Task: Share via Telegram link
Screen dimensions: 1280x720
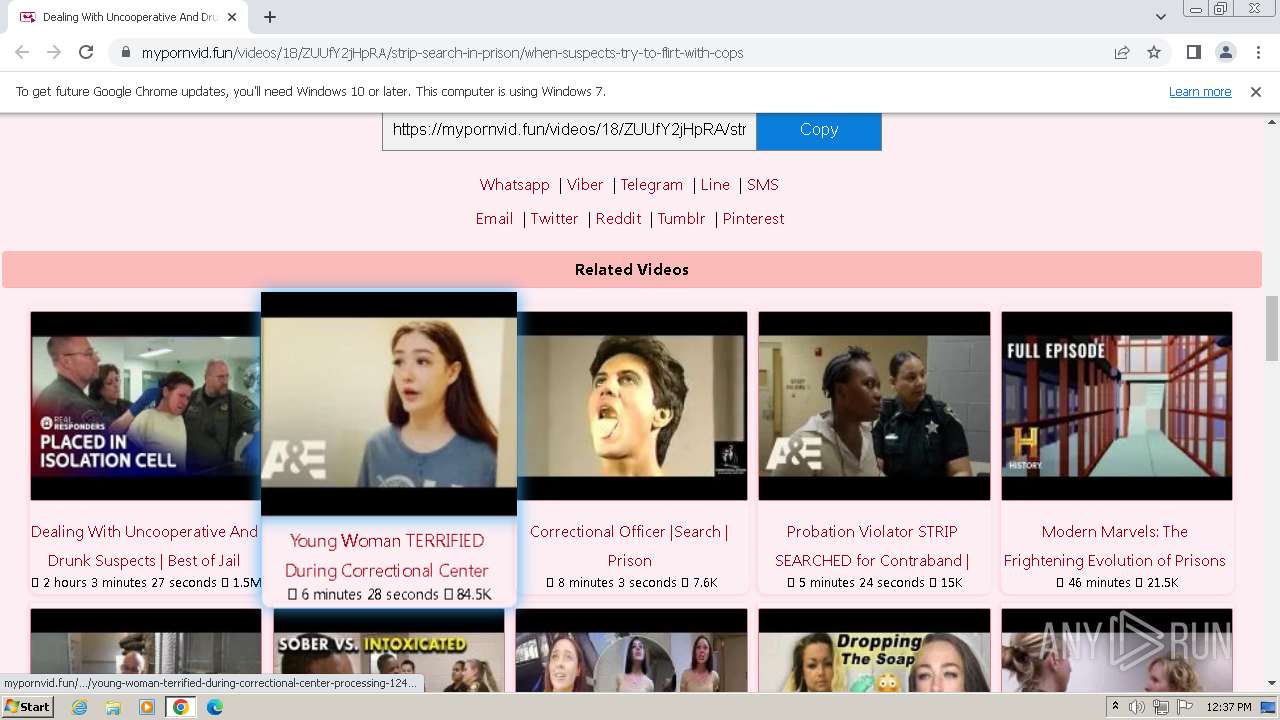Action: pyautogui.click(x=651, y=185)
